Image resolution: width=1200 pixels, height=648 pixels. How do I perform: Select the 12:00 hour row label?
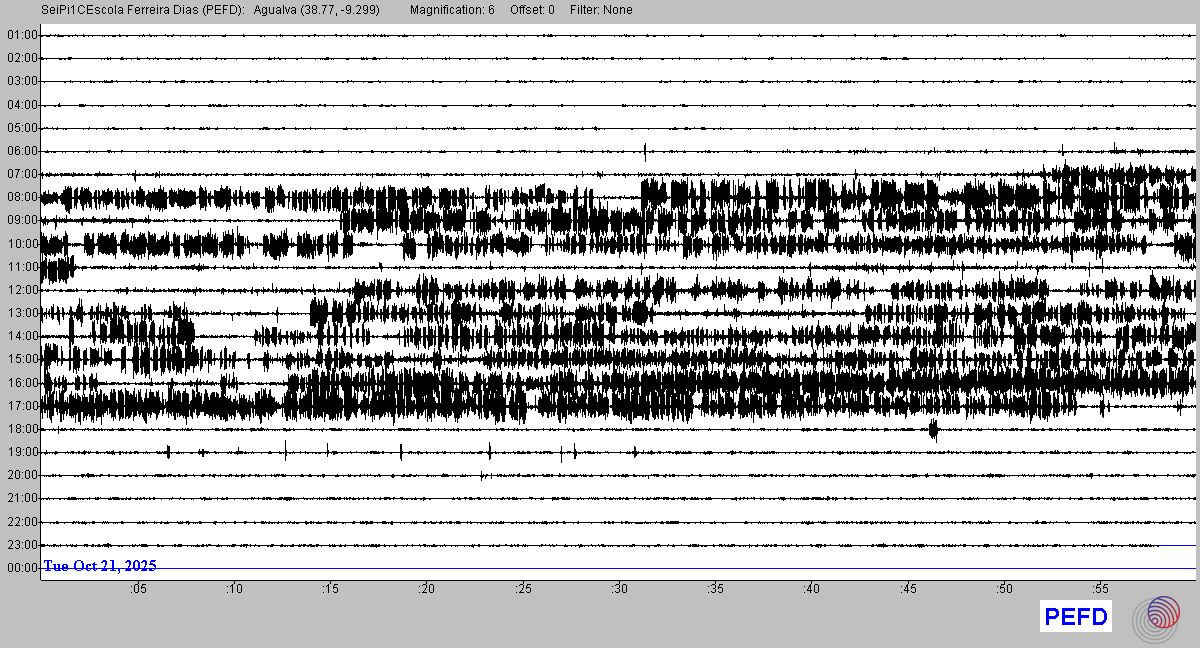tap(22, 290)
